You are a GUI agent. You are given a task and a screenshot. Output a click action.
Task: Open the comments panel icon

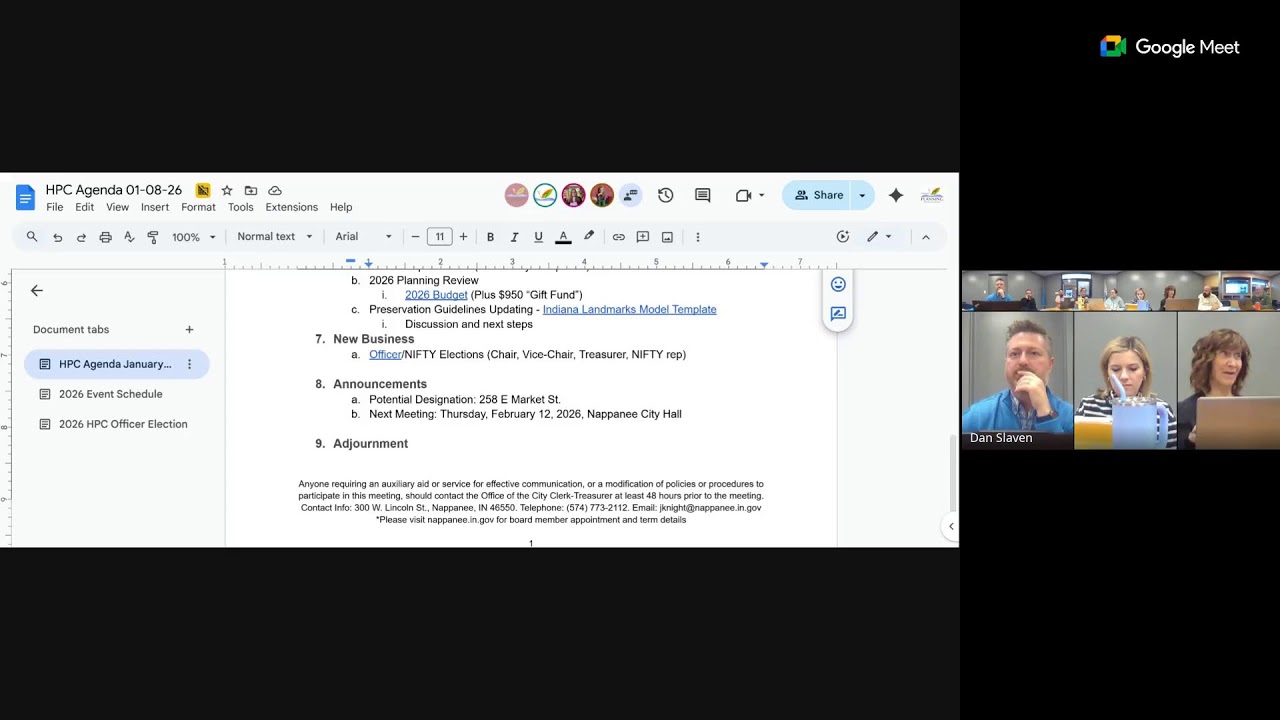[702, 195]
